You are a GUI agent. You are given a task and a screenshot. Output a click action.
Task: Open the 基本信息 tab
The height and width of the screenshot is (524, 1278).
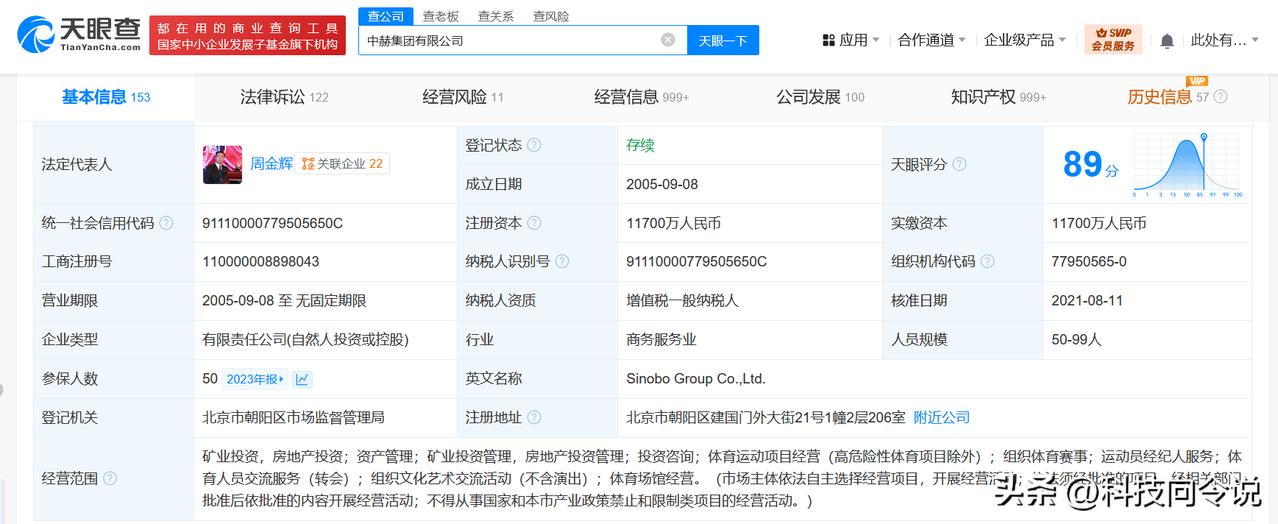point(106,97)
